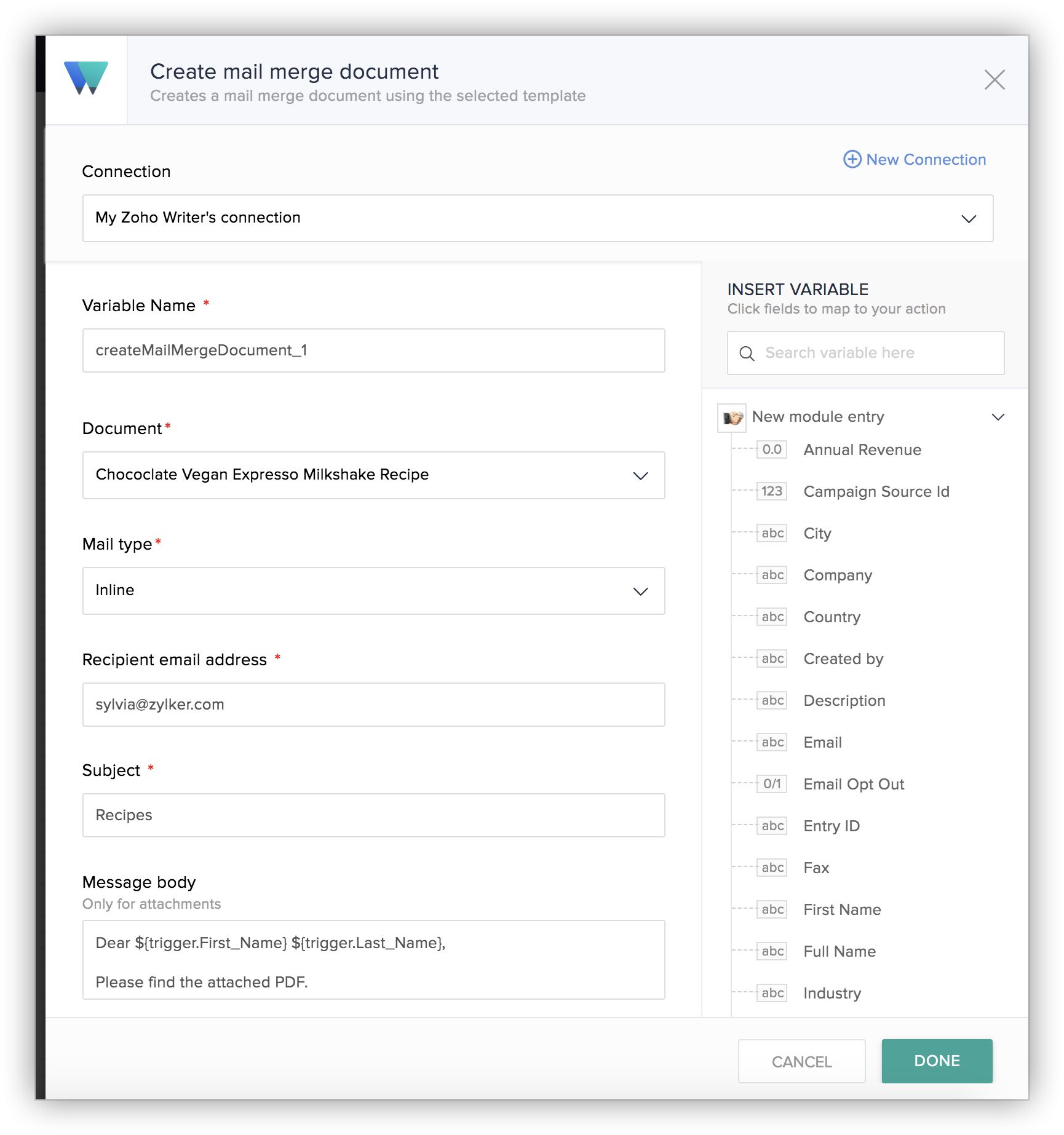Click the 0/1 type icon for Email Opt Out
The width and height of the screenshot is (1064, 1135).
tap(772, 785)
